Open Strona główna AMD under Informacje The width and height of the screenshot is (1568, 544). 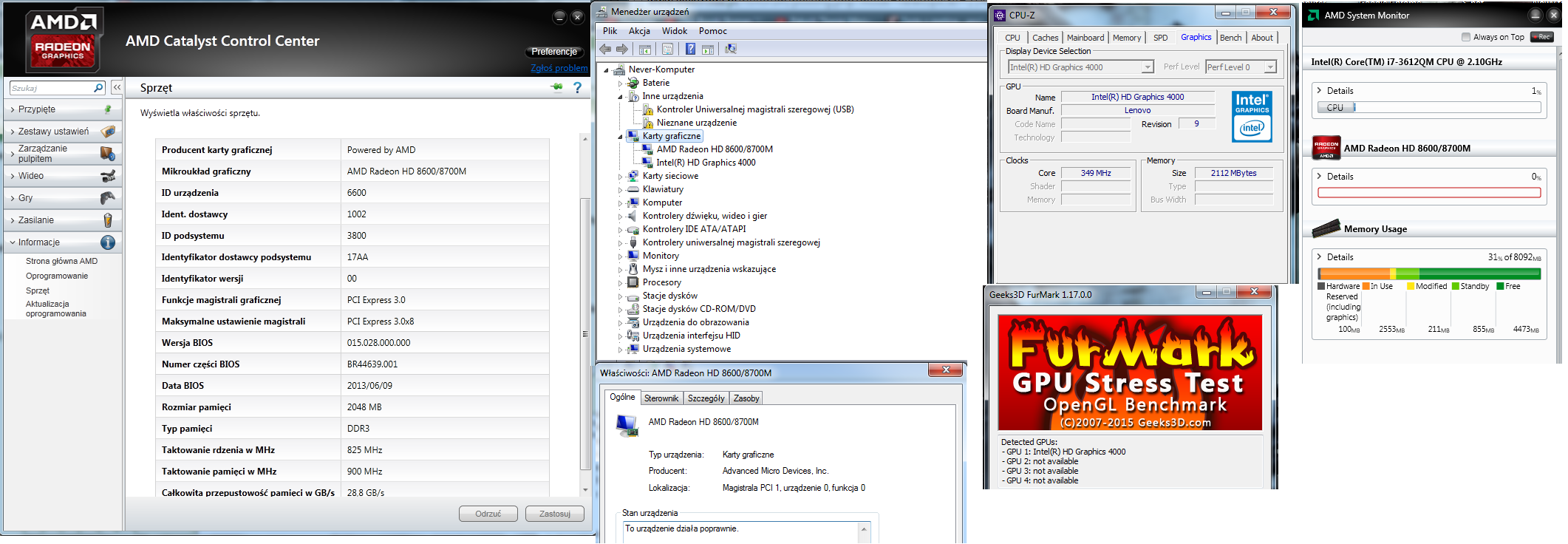click(x=62, y=262)
